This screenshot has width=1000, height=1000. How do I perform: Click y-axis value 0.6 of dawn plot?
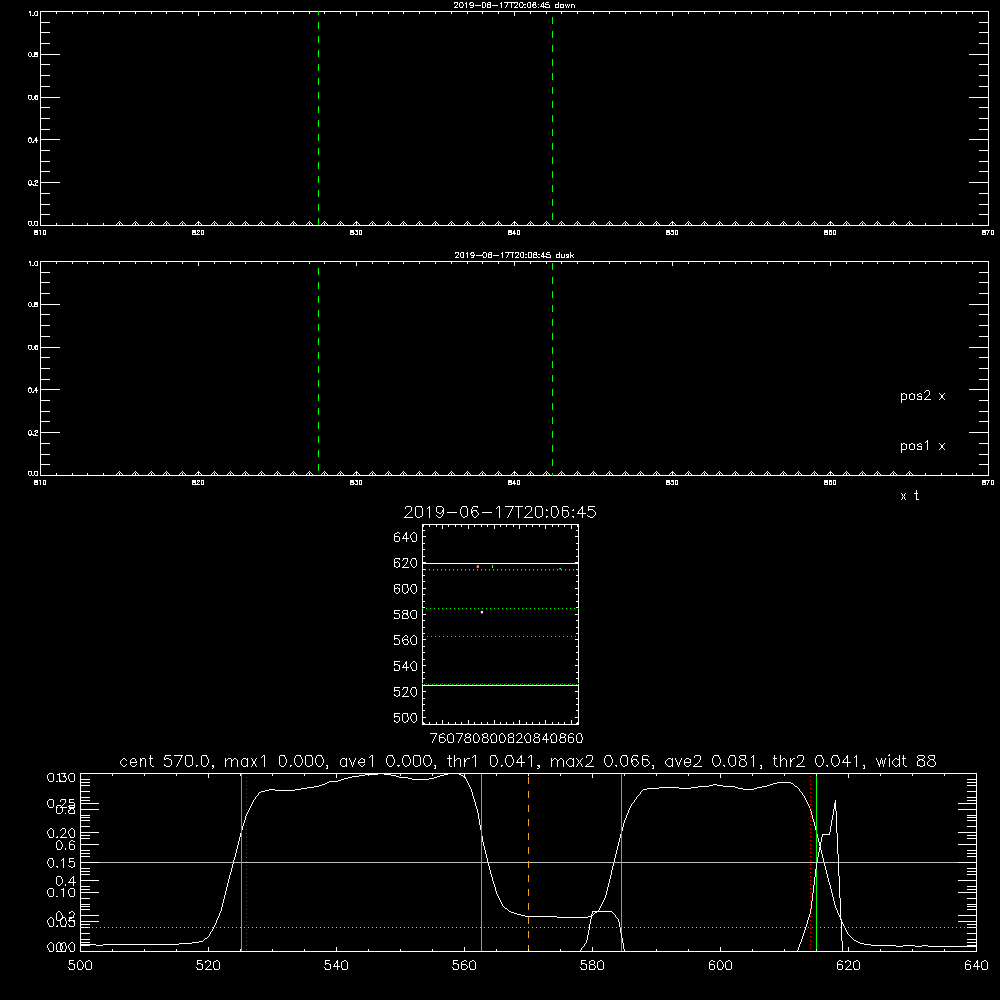33,98
